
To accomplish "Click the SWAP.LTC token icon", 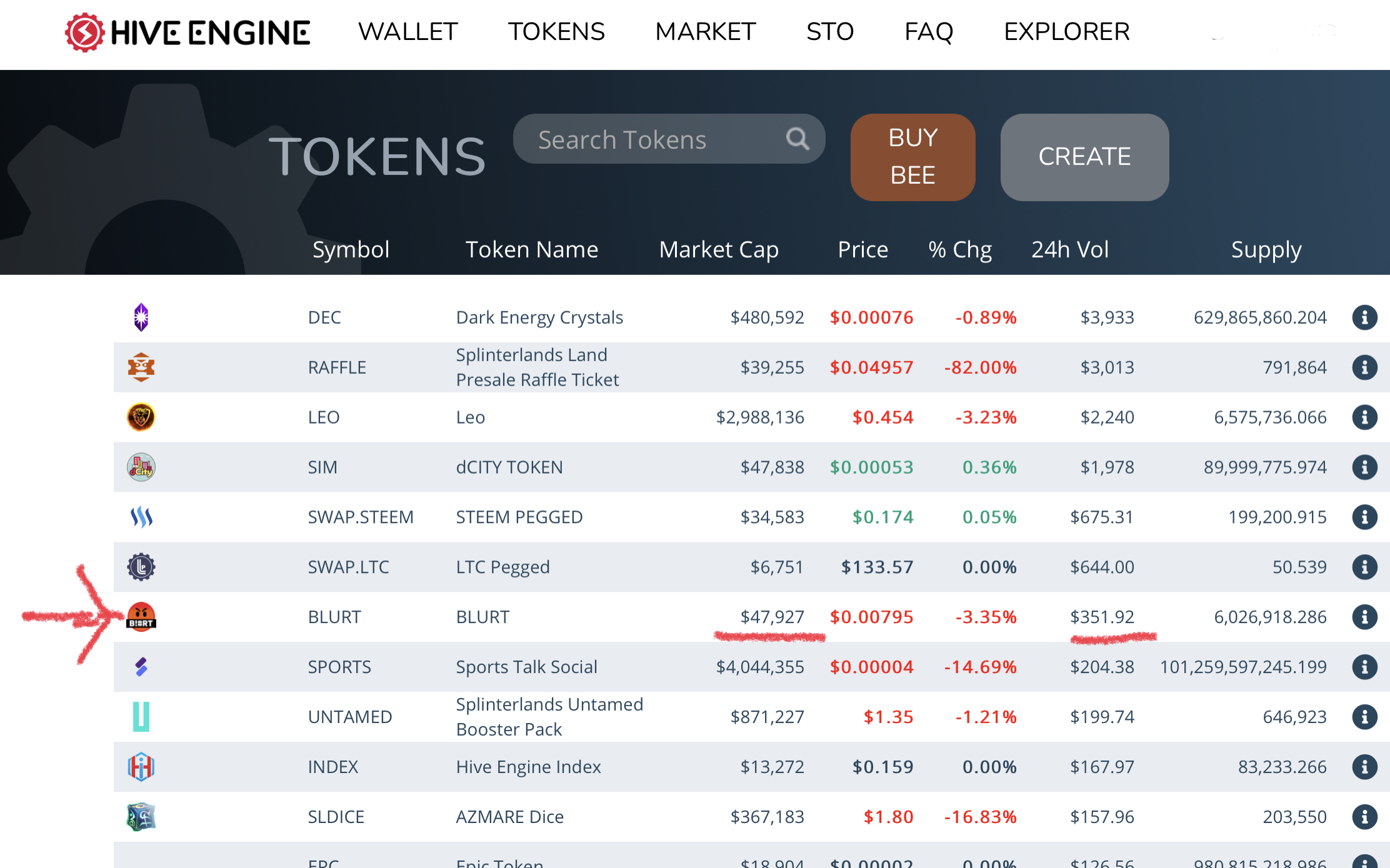I will 141,567.
